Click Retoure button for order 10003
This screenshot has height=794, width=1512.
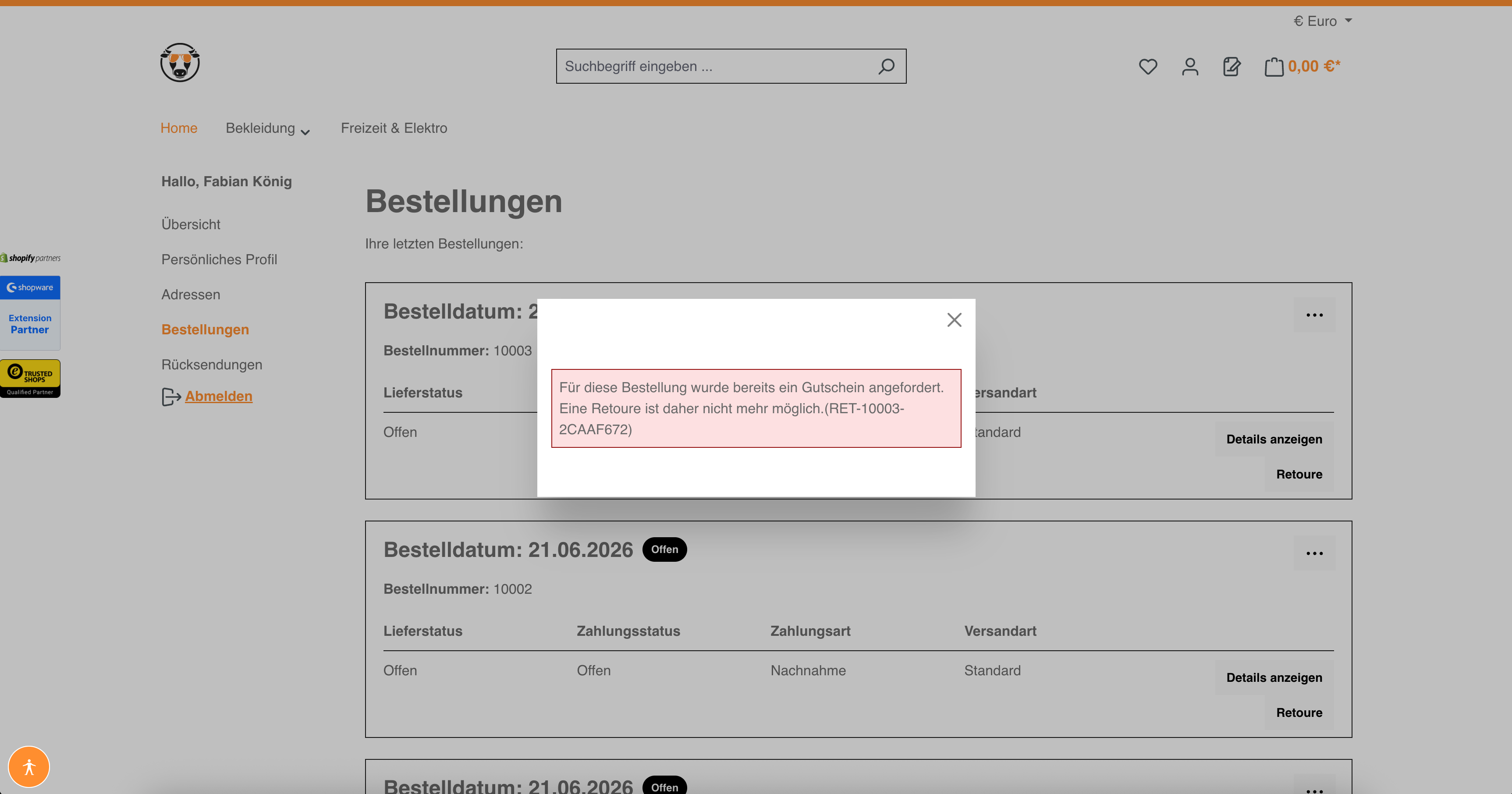pos(1299,474)
